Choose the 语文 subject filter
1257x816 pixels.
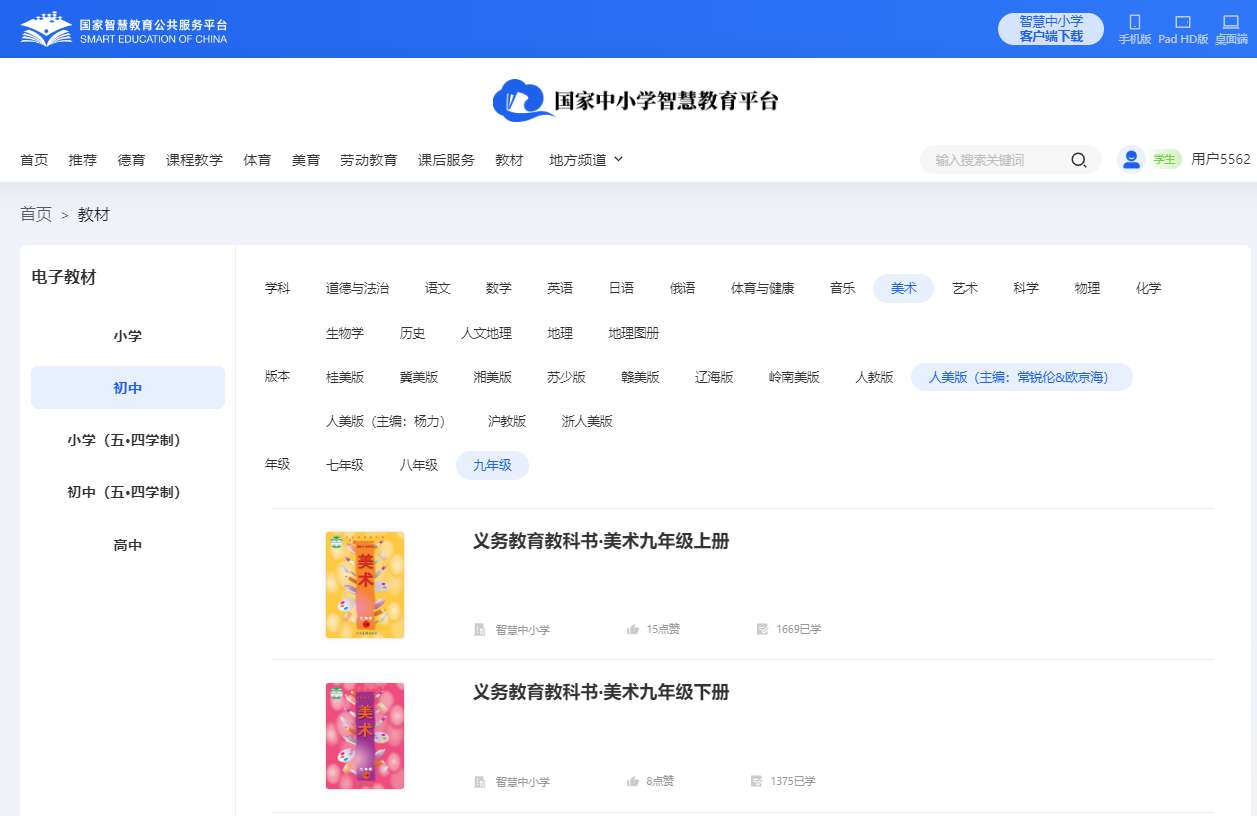point(438,288)
